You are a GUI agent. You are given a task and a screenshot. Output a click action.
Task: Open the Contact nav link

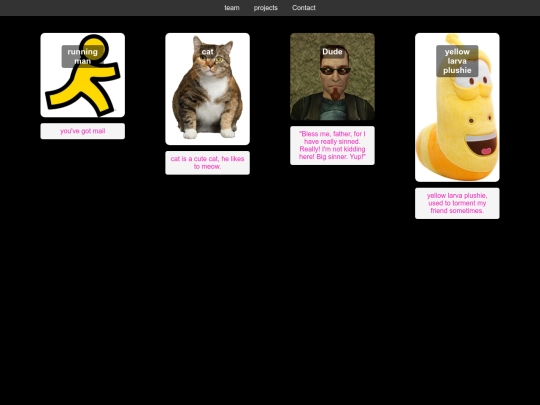304,8
